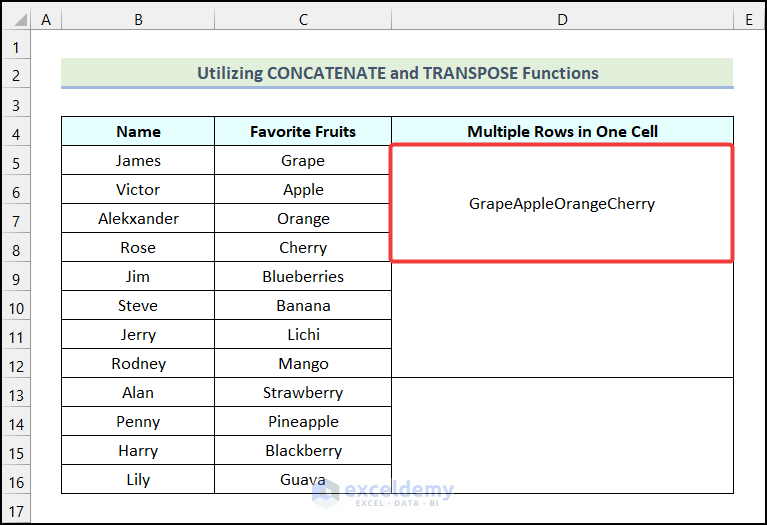767x525 pixels.
Task: Select column A header
Action: point(46,20)
